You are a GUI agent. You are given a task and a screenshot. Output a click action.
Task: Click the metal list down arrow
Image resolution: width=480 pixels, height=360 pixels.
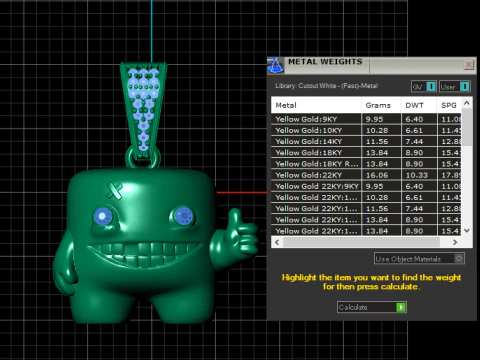[467, 230]
